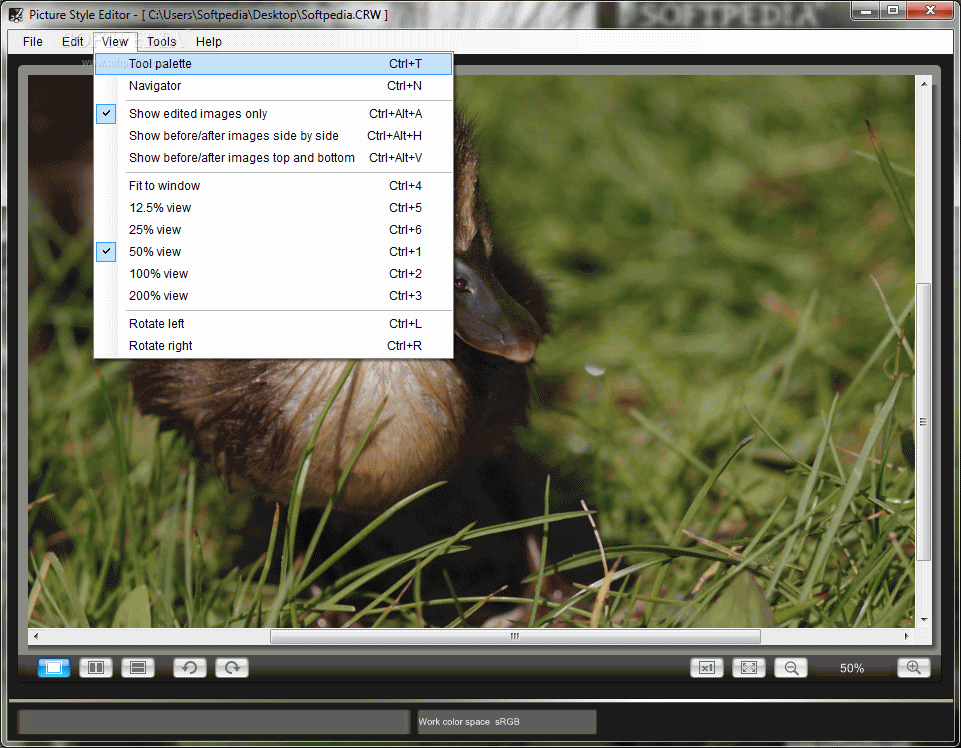Click the horizontal scrollbar thumb
The height and width of the screenshot is (748, 961).
[515, 636]
